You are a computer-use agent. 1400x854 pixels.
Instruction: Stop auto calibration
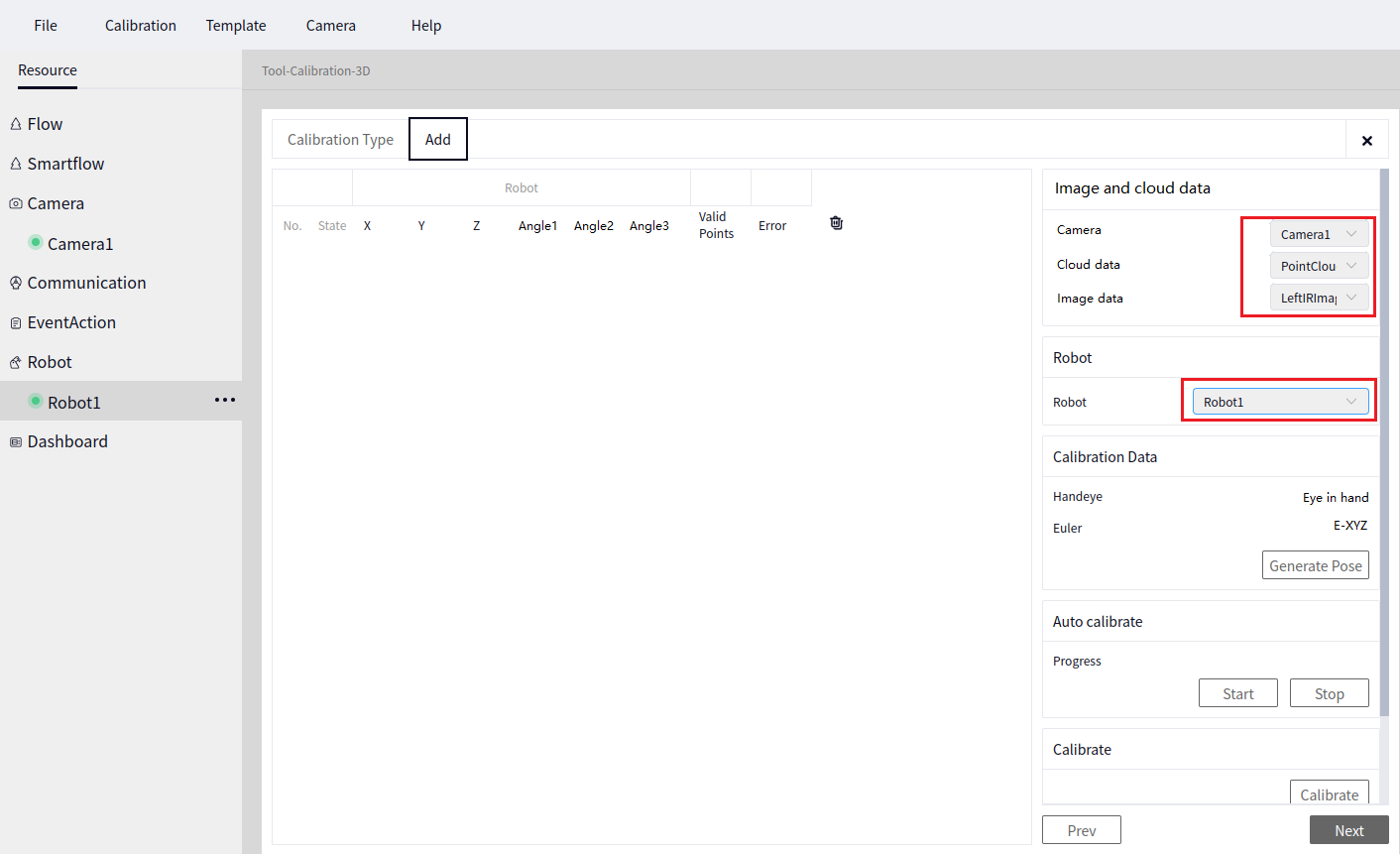(1330, 693)
